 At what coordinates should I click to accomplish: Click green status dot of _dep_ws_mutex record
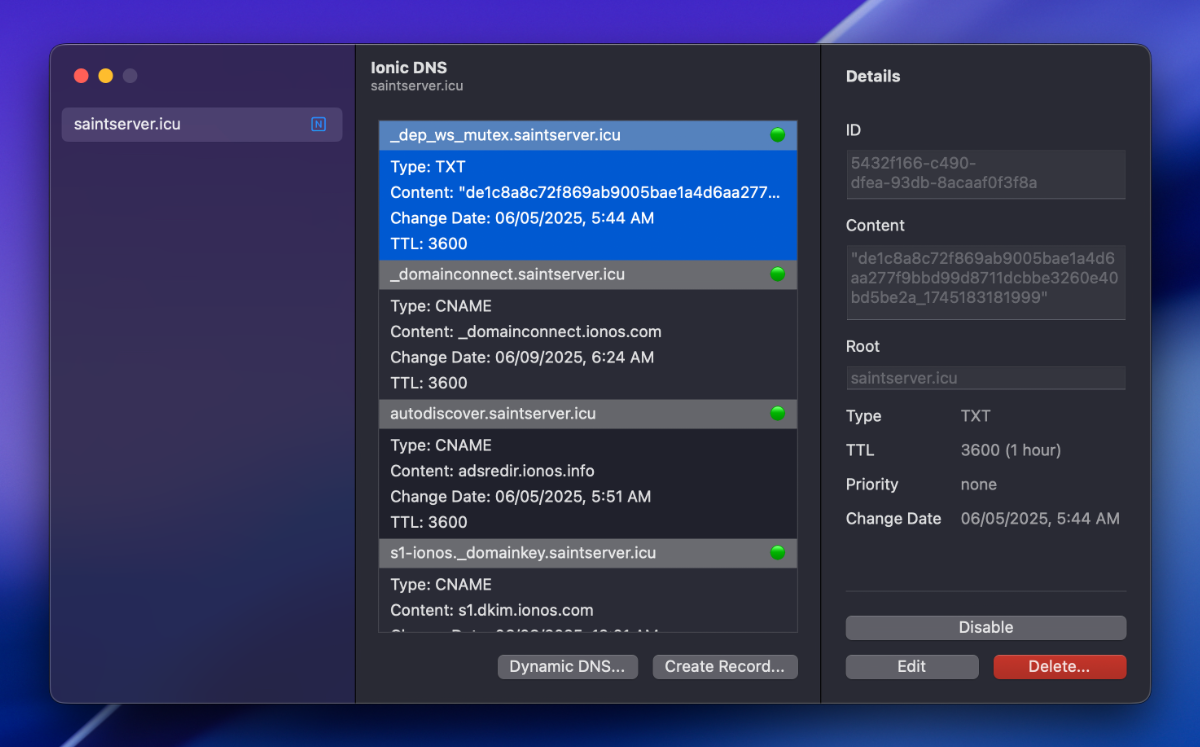point(777,135)
